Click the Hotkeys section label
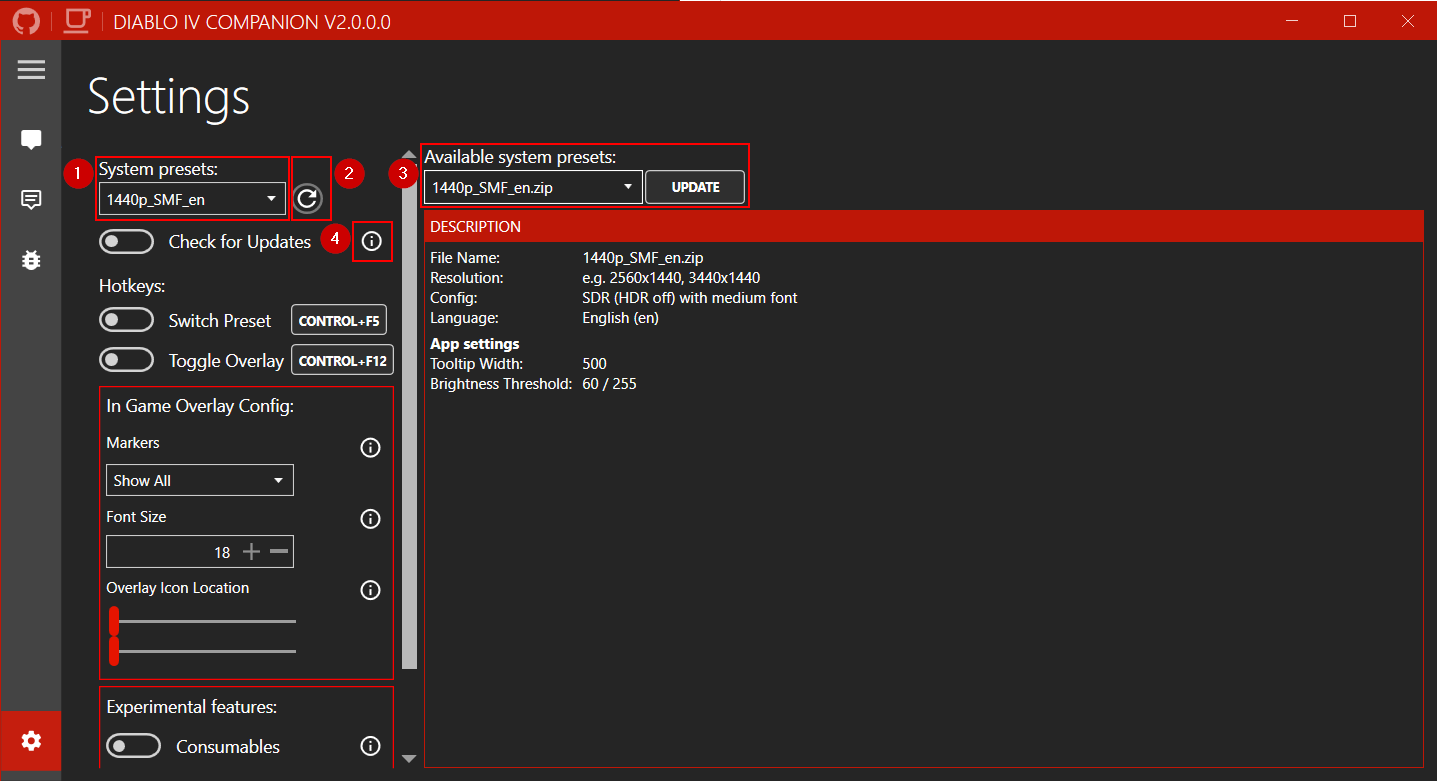This screenshot has width=1437, height=781. coord(132,286)
